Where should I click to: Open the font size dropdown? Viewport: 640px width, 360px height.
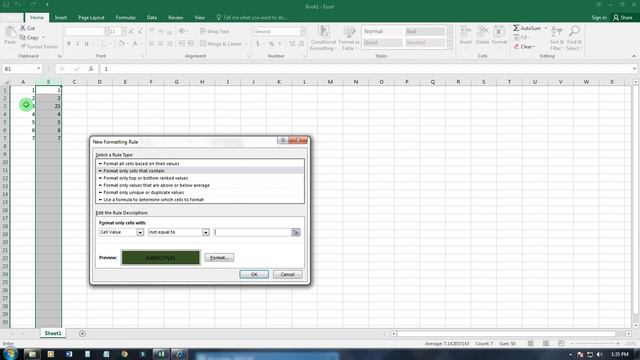coord(124,31)
